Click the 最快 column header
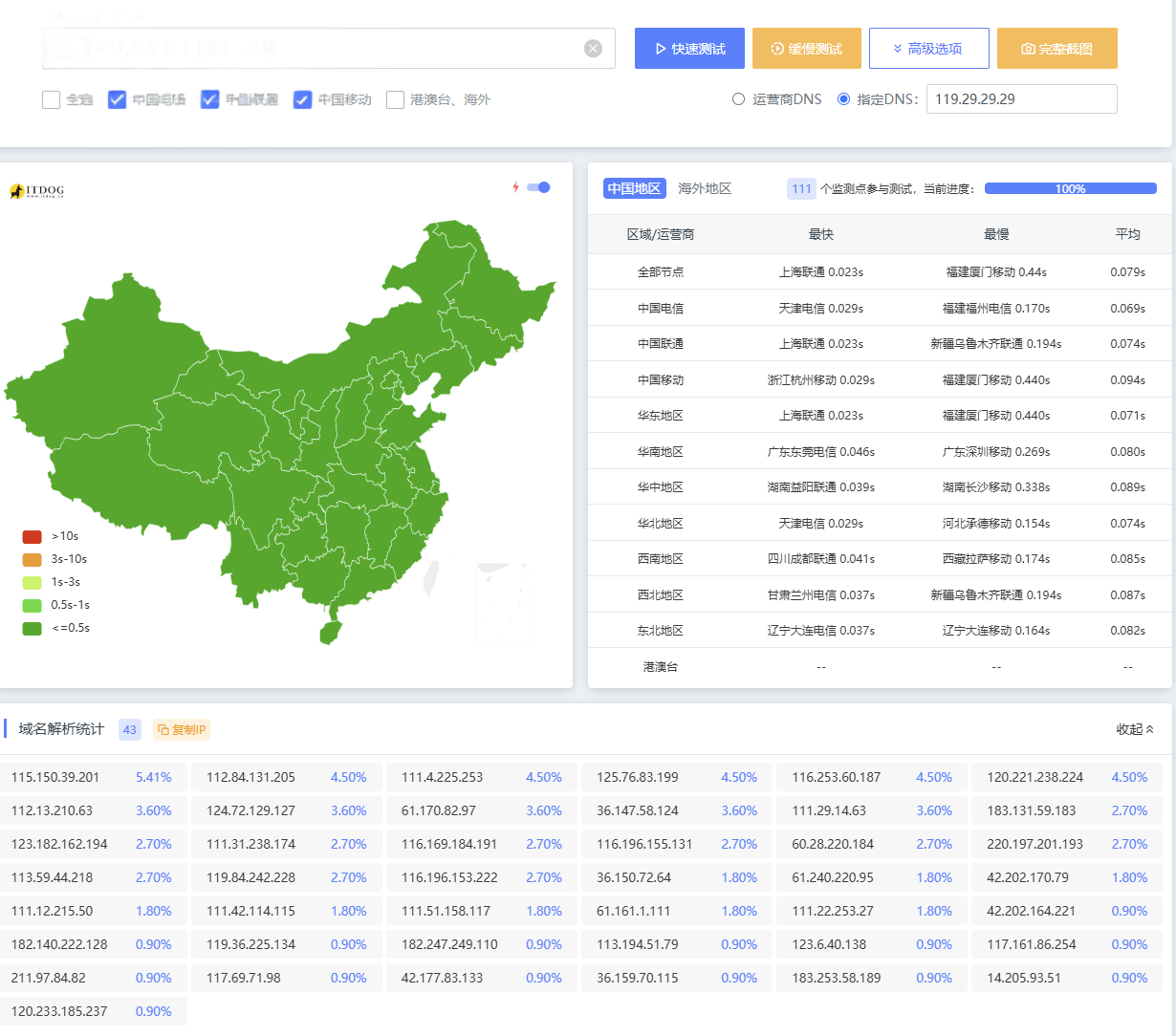This screenshot has width=1176, height=1036. coord(821,234)
